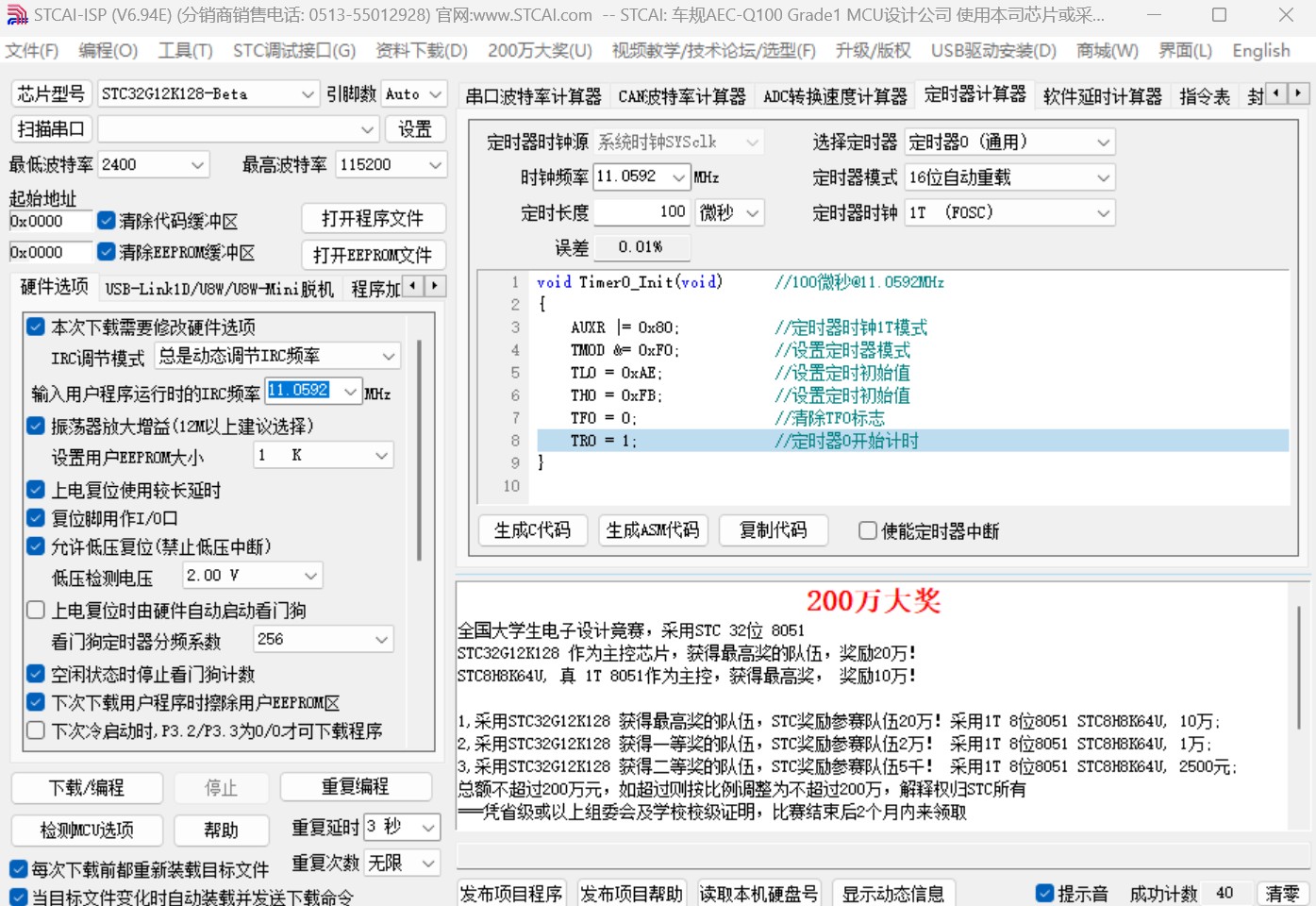Toggle 每次下载前都重新装载目标文件

(x=18, y=869)
